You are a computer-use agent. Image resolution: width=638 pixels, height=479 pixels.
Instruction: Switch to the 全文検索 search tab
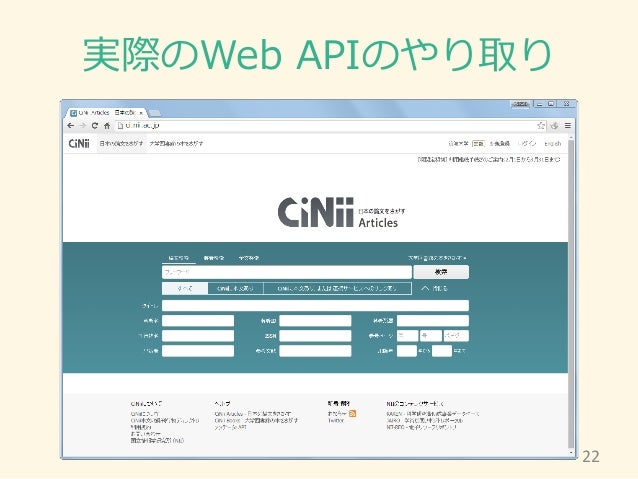[249, 258]
